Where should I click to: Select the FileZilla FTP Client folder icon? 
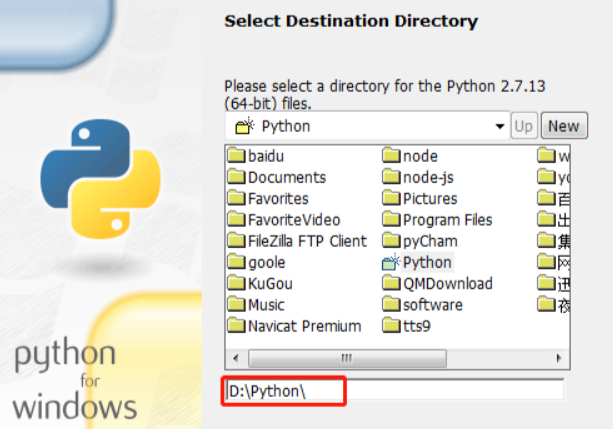pyautogui.click(x=236, y=240)
